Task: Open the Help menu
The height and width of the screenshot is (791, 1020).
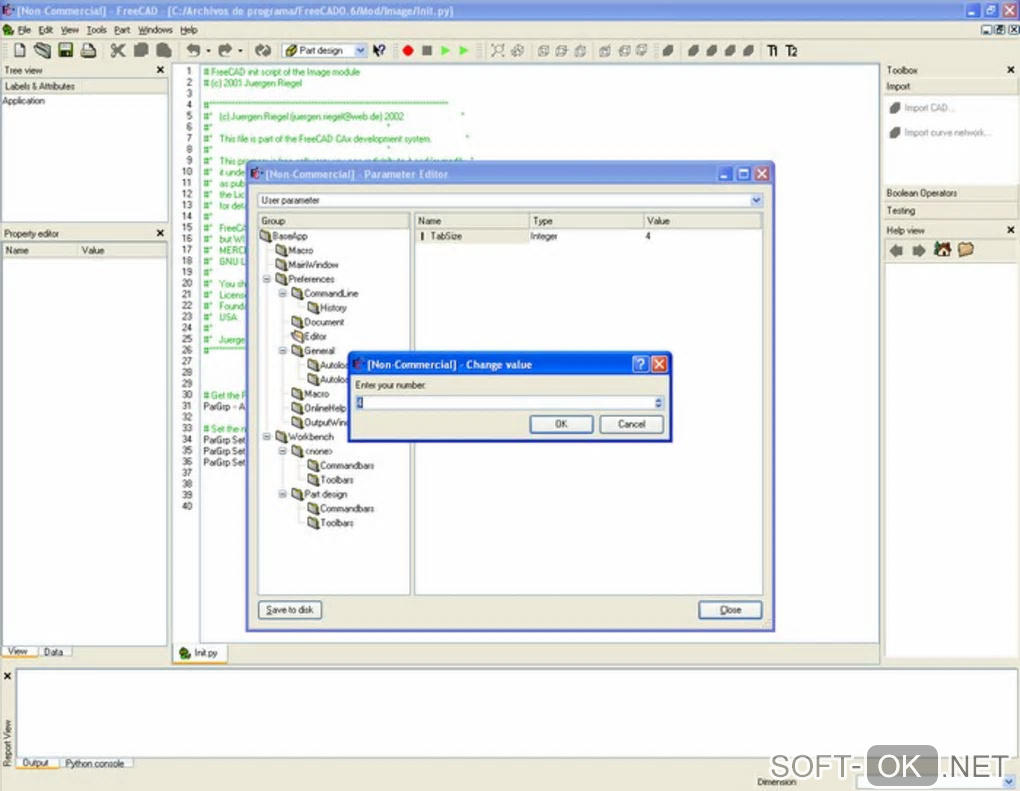Action: 189,30
